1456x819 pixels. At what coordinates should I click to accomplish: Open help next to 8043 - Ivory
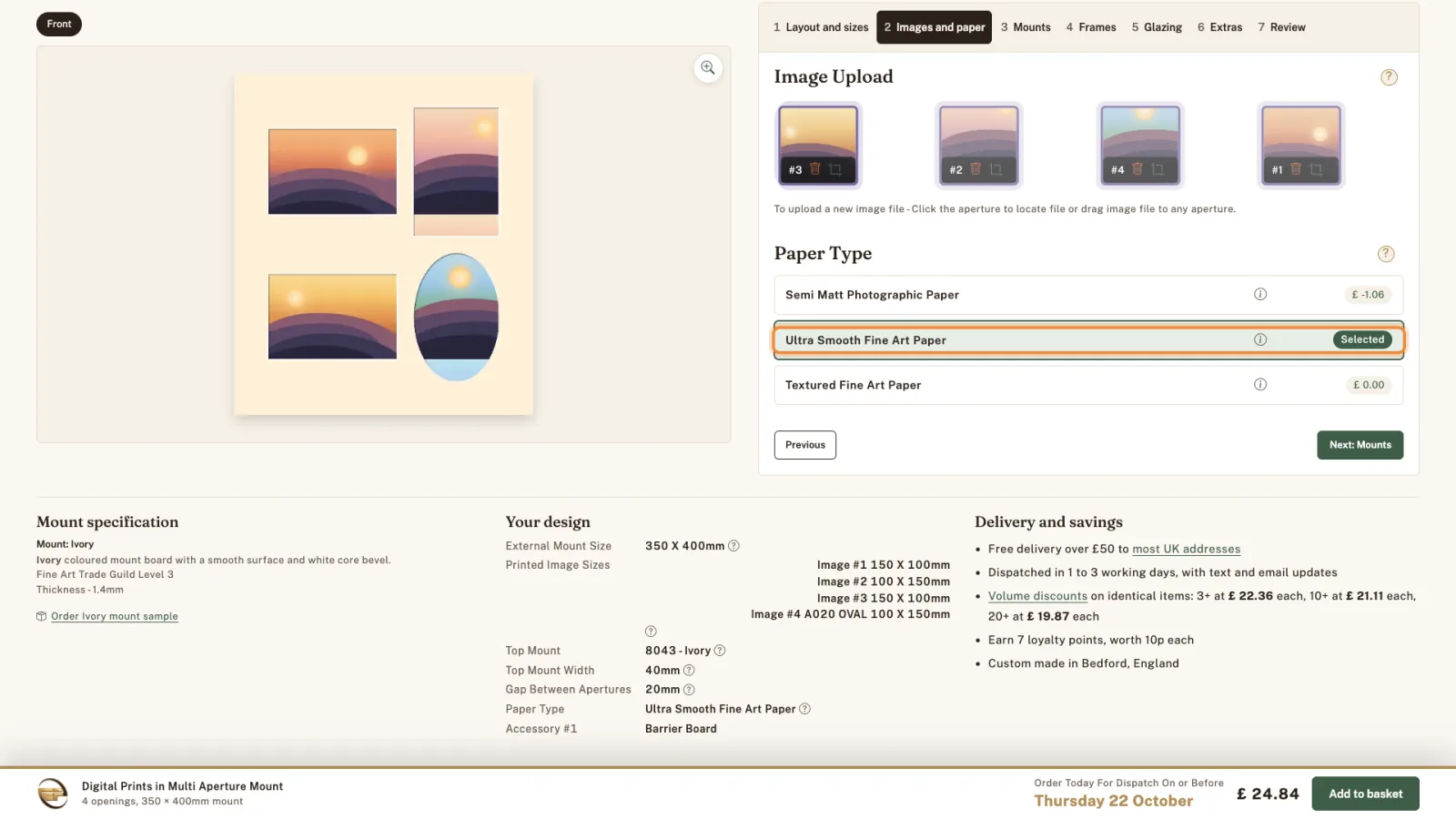pos(720,651)
